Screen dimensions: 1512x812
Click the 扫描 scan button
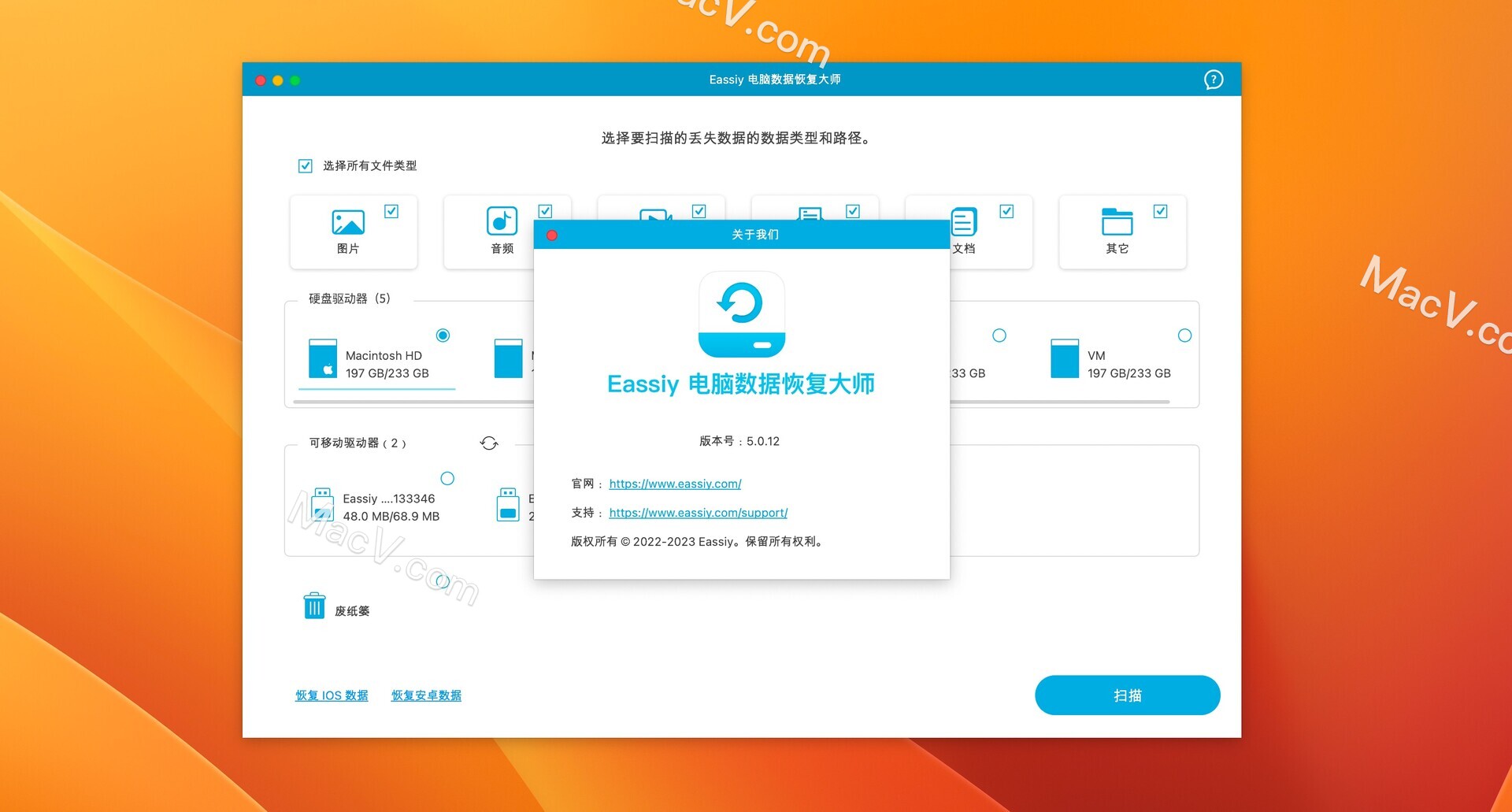(1127, 695)
